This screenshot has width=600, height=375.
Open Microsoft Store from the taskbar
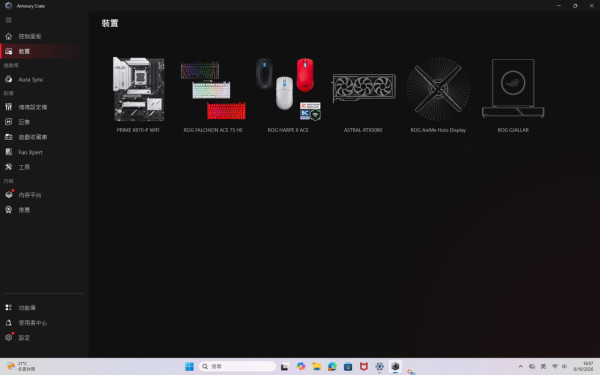pyautogui.click(x=348, y=367)
